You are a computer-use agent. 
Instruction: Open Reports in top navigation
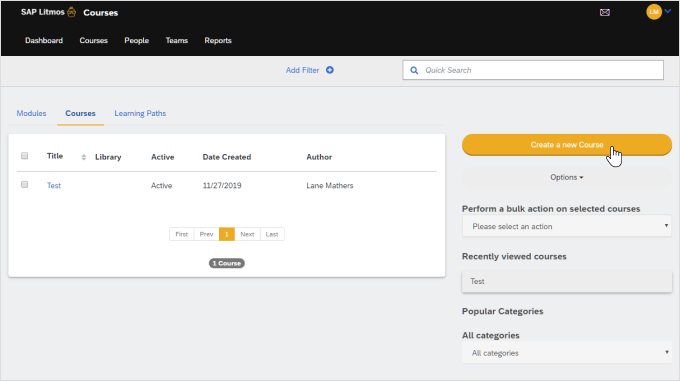click(x=218, y=40)
